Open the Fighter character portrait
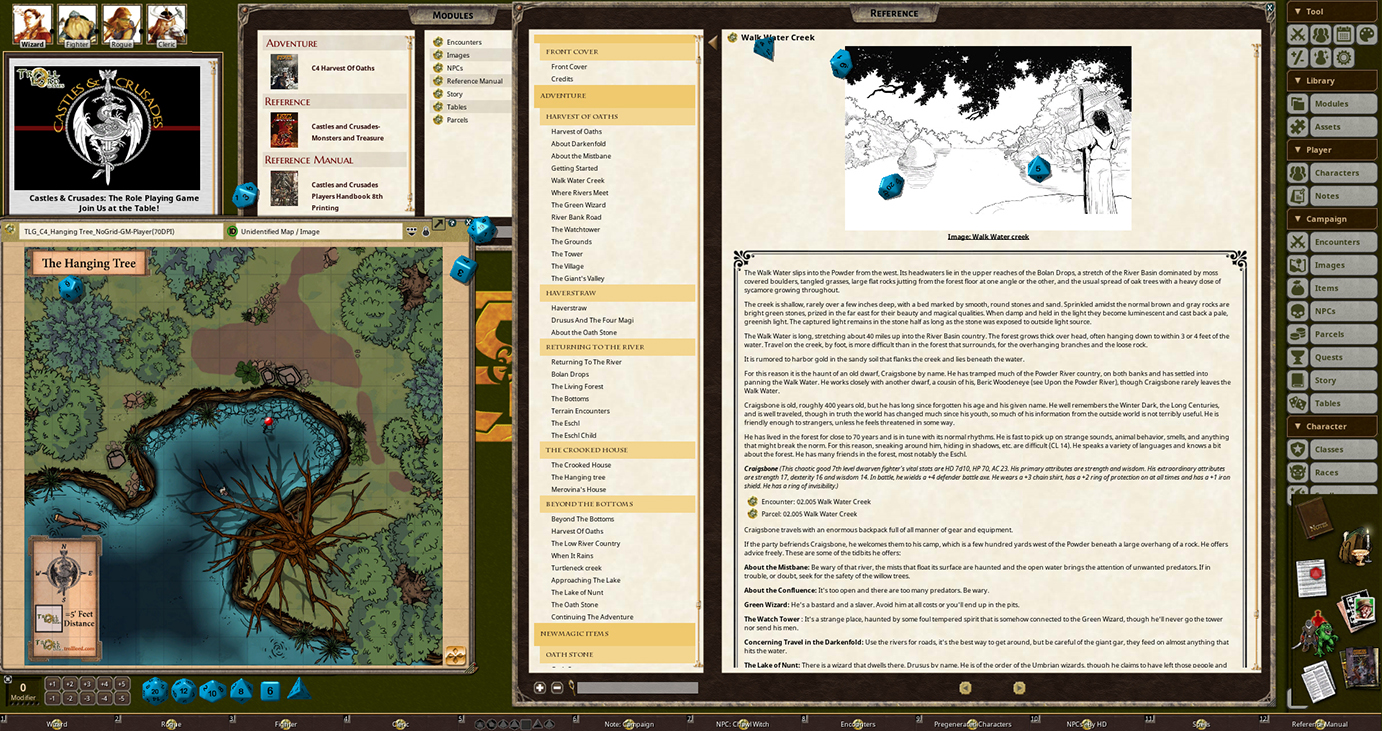 [77, 25]
